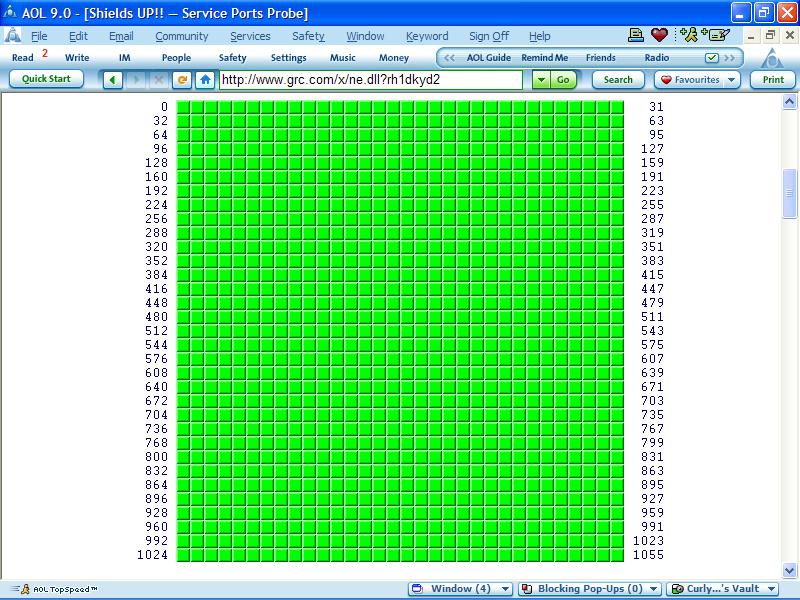Open the Safety menu

pos(308,36)
